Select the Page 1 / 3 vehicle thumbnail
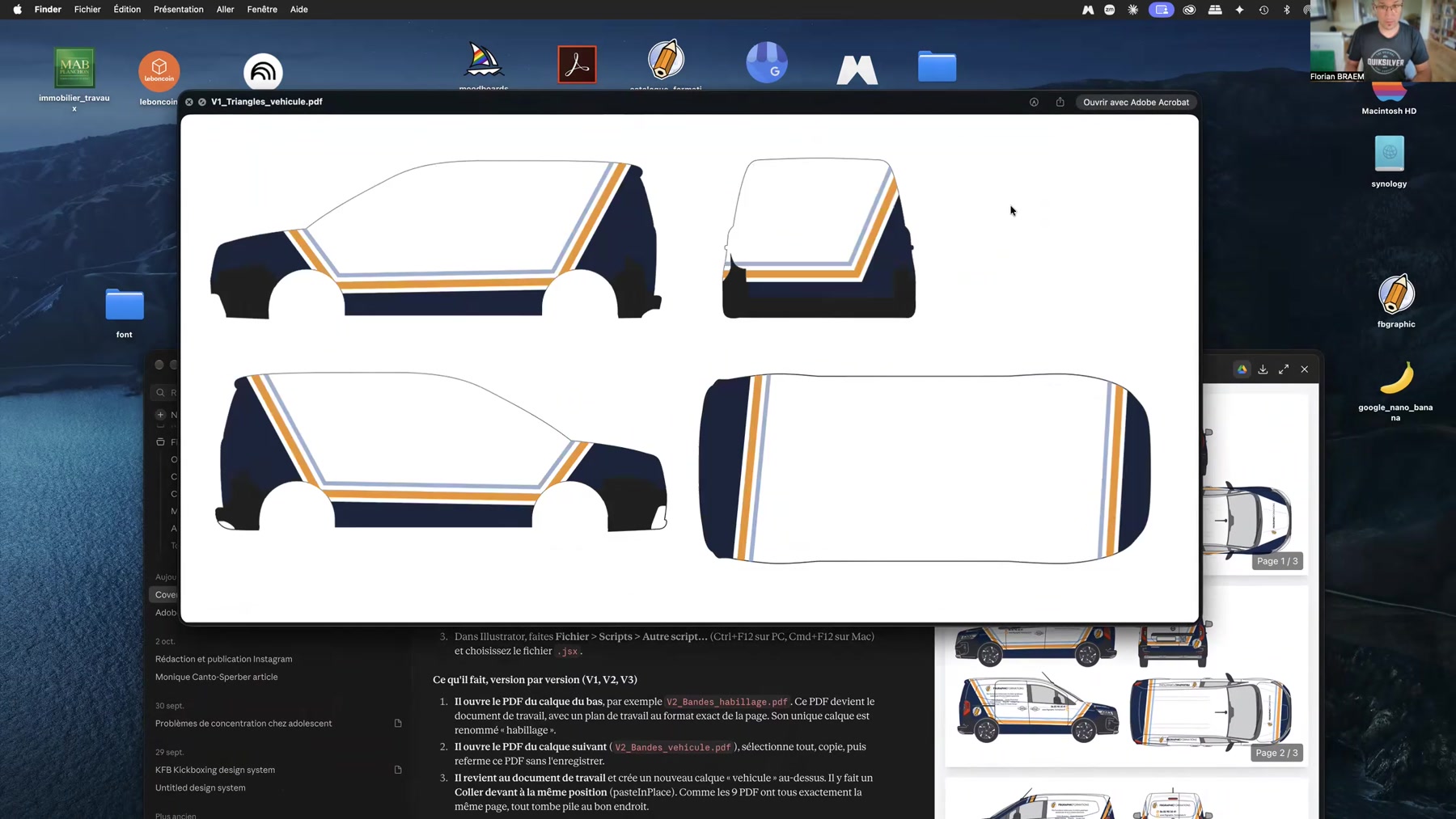 click(1255, 485)
